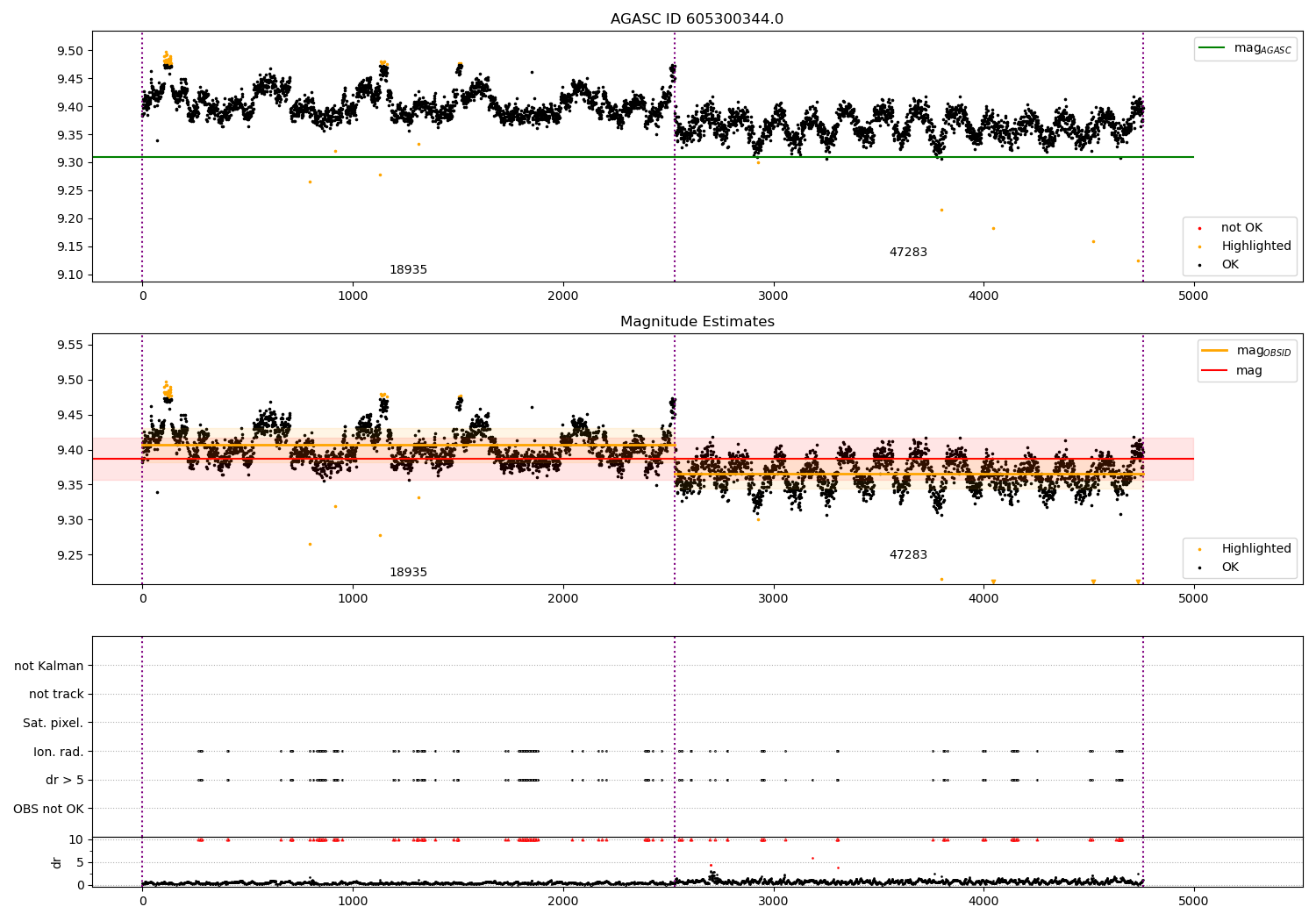Click the '5000' x-axis tick of the top plot

(x=1193, y=296)
